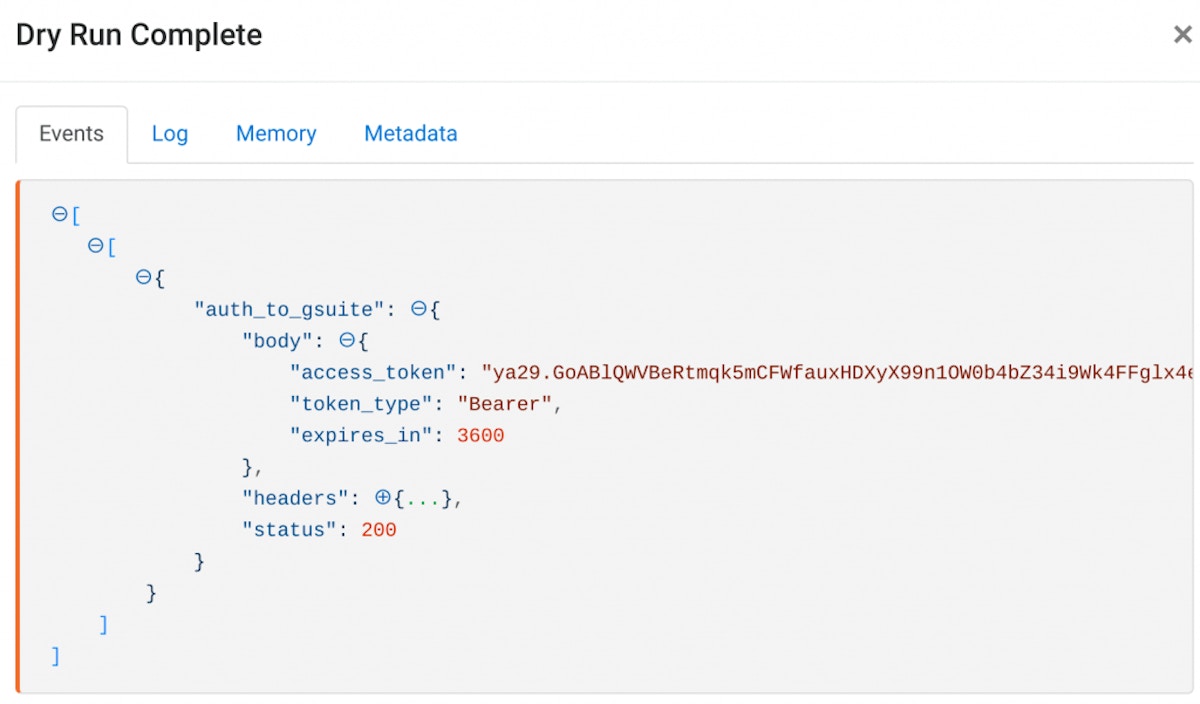Collapse the body object node

pyautogui.click(x=347, y=341)
